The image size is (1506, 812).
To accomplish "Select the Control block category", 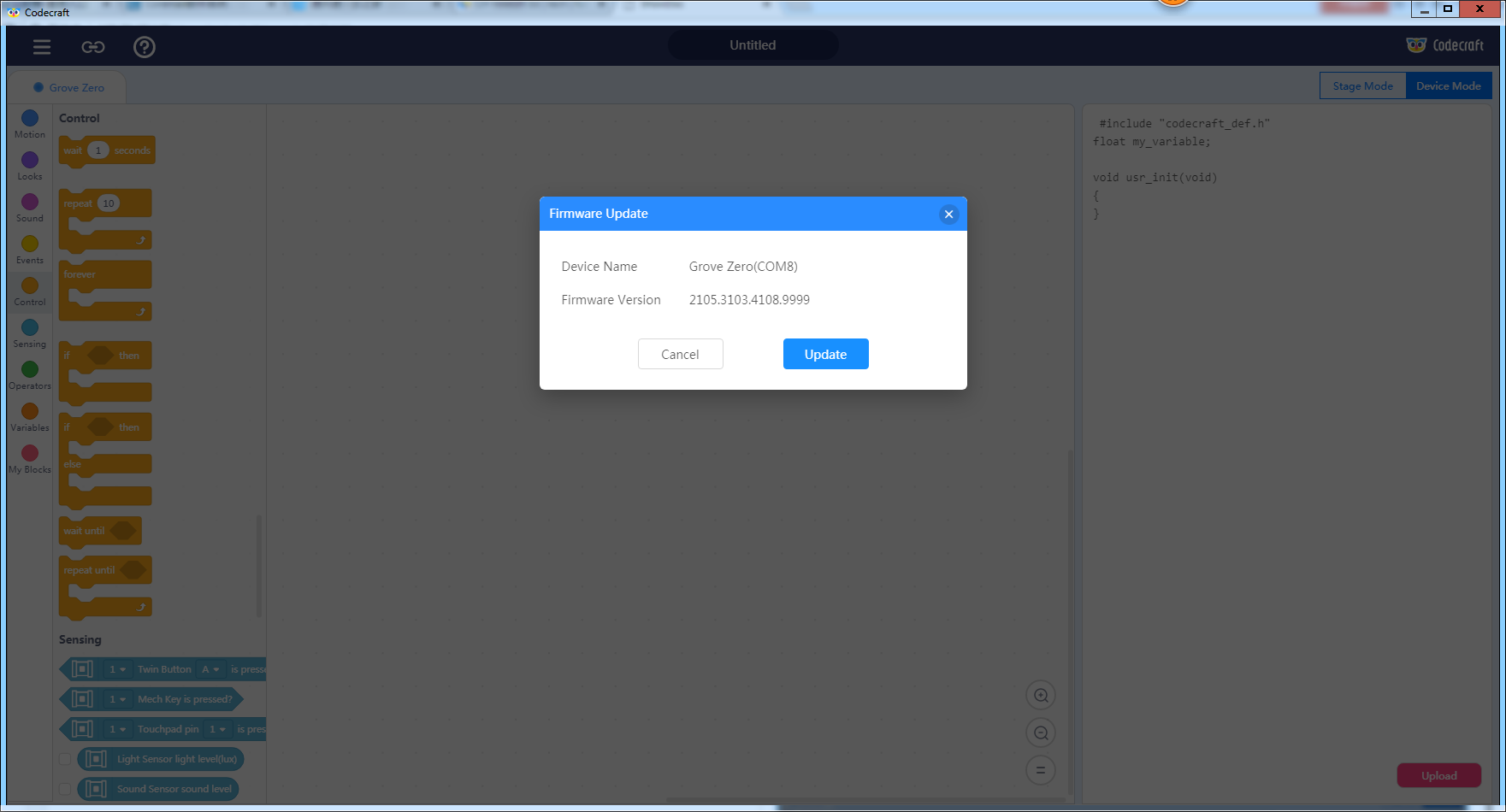I will [x=30, y=291].
